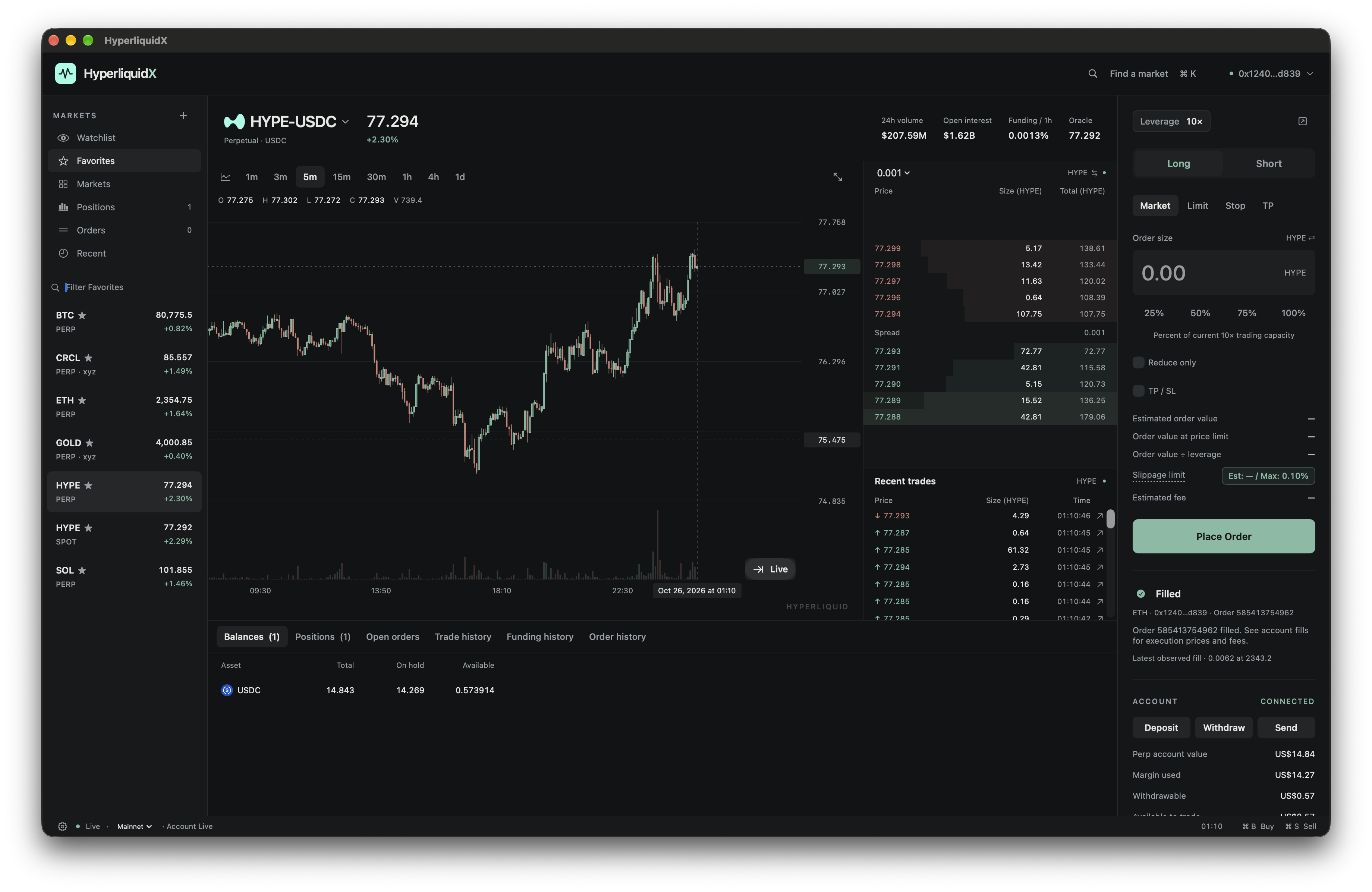This screenshot has height=892, width=1372.
Task: Open slippage limit Max 0.10% setting
Action: 1268,476
